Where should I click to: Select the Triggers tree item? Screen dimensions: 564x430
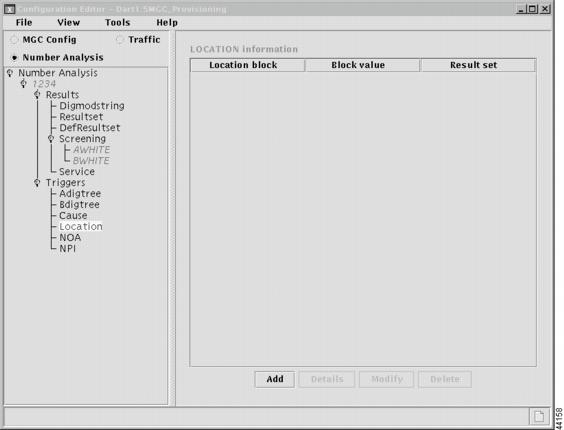pos(65,183)
